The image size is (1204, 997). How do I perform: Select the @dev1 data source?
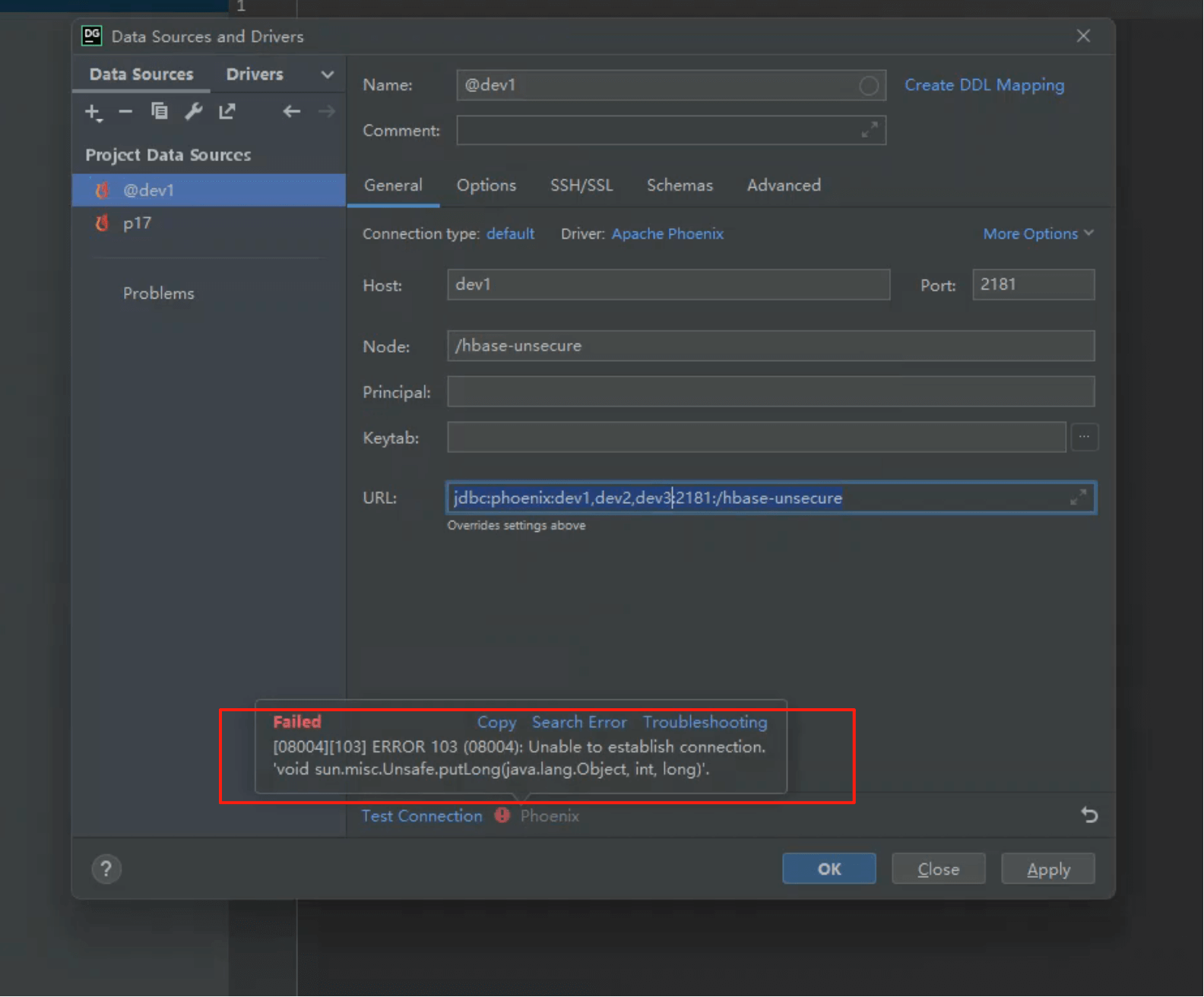pyautogui.click(x=209, y=190)
